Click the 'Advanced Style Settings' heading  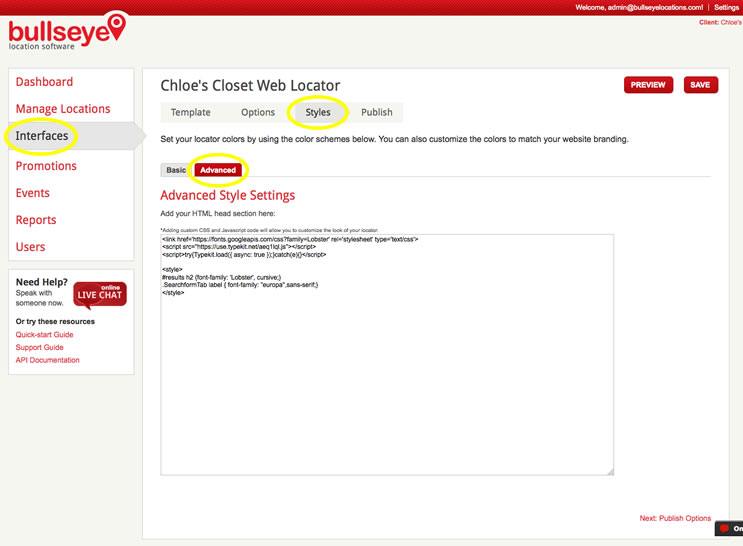[x=227, y=195]
